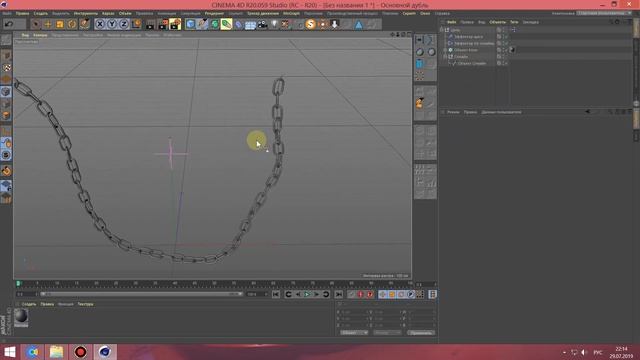Collapse the Сплайн group row
The width and height of the screenshot is (640, 360).
click(445, 57)
